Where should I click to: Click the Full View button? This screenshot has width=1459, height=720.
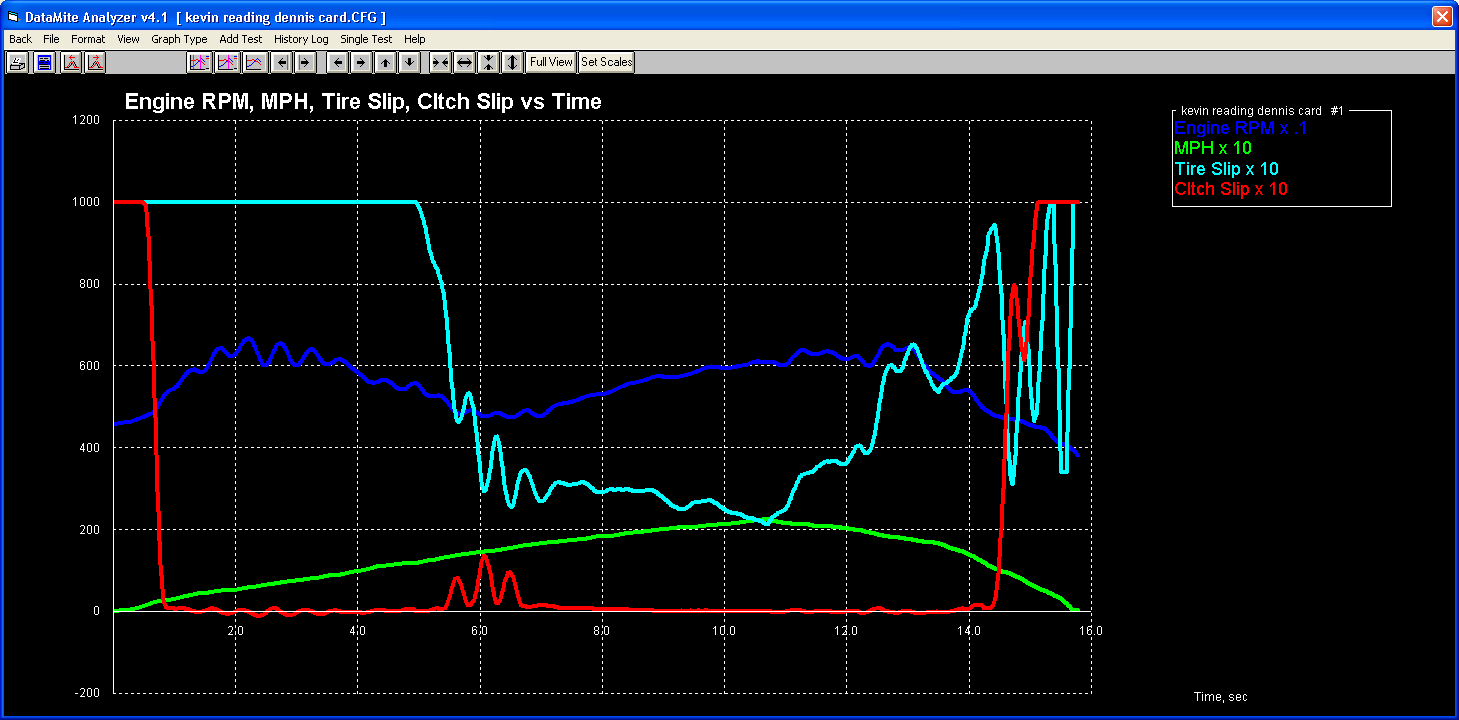click(x=551, y=62)
